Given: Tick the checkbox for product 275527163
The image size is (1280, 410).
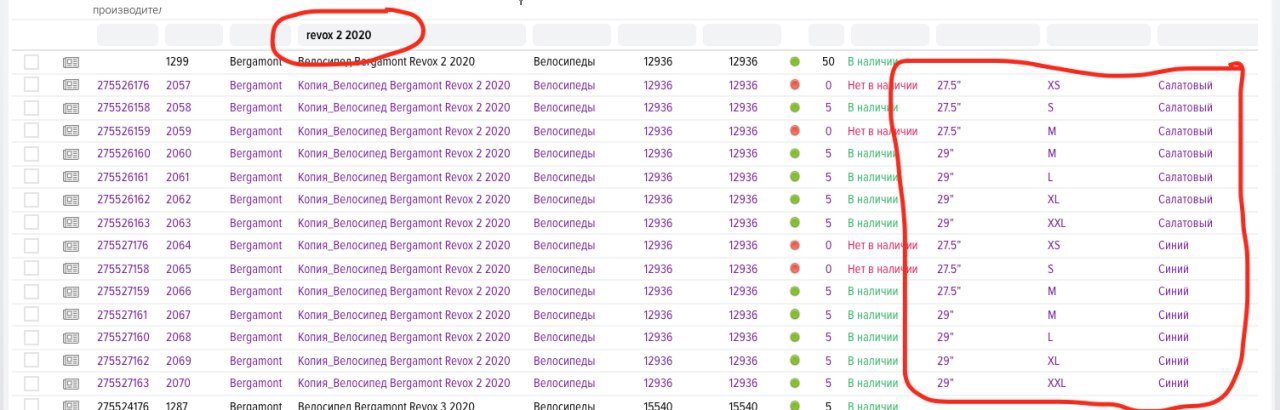Looking at the screenshot, I should click(x=31, y=384).
